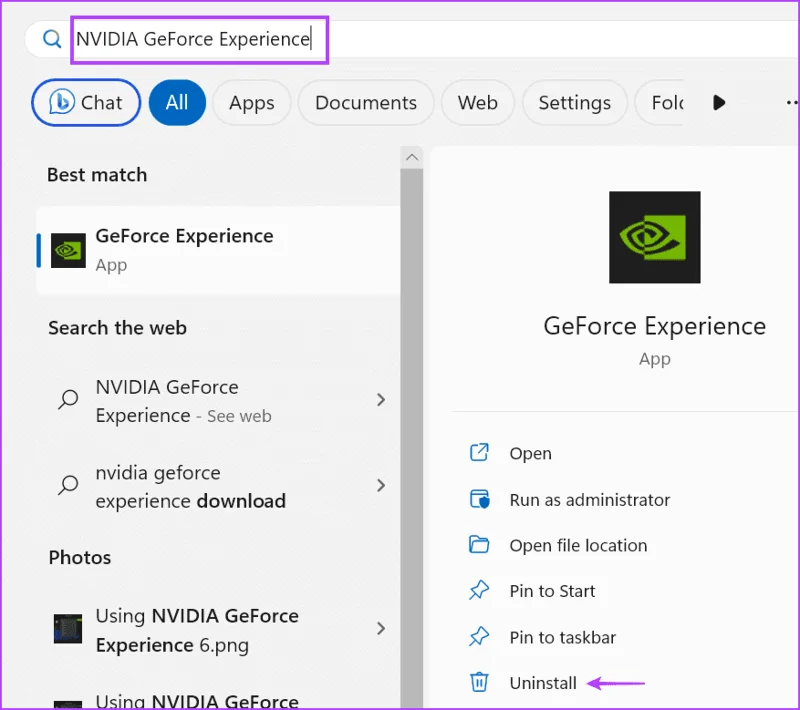This screenshot has width=800, height=710.
Task: Click the Search the web heading
Action: click(x=117, y=328)
